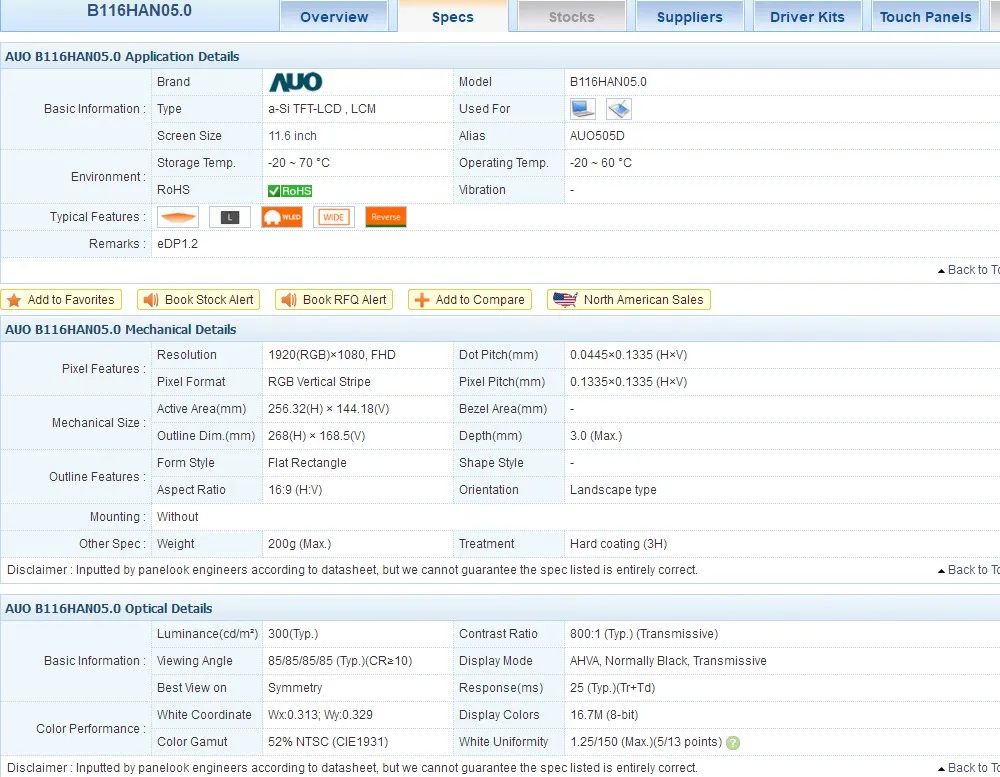
Task: Click the Book RFQ Alert button
Action: click(334, 300)
